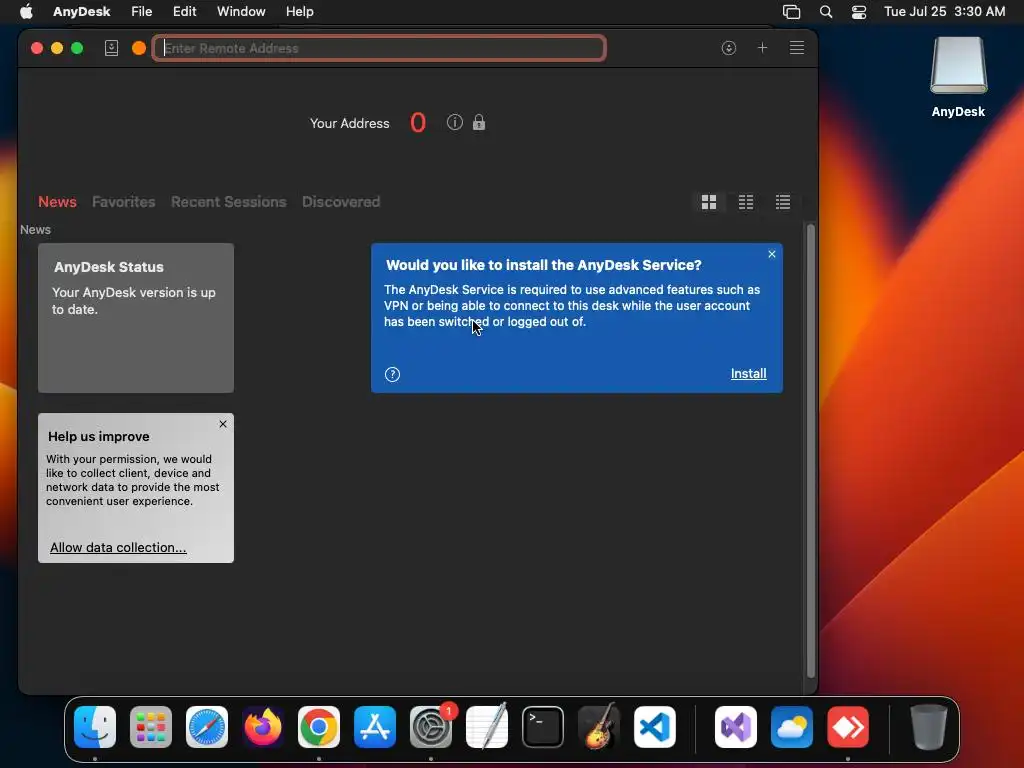Open Control Center in menu bar
Image resolution: width=1024 pixels, height=768 pixels.
pyautogui.click(x=859, y=12)
